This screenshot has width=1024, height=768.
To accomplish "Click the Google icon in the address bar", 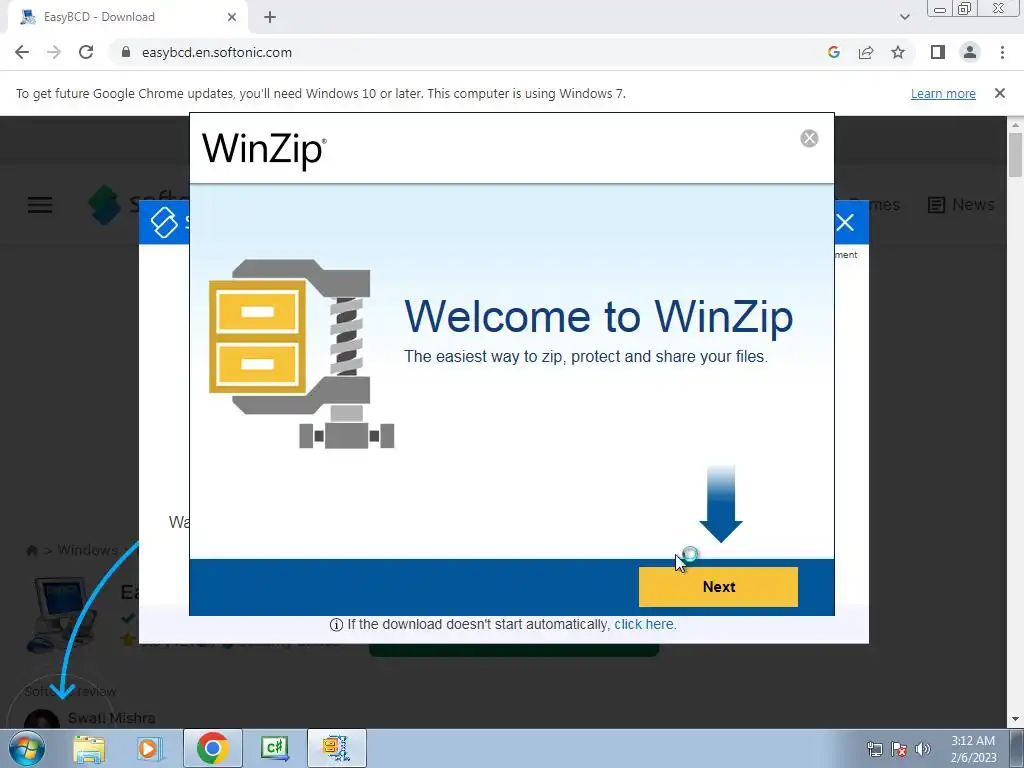I will [x=833, y=52].
